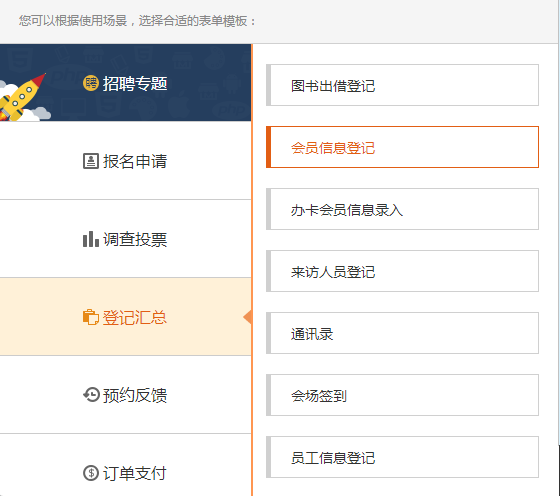Open the 通讯录 template
The width and height of the screenshot is (560, 496).
[402, 333]
